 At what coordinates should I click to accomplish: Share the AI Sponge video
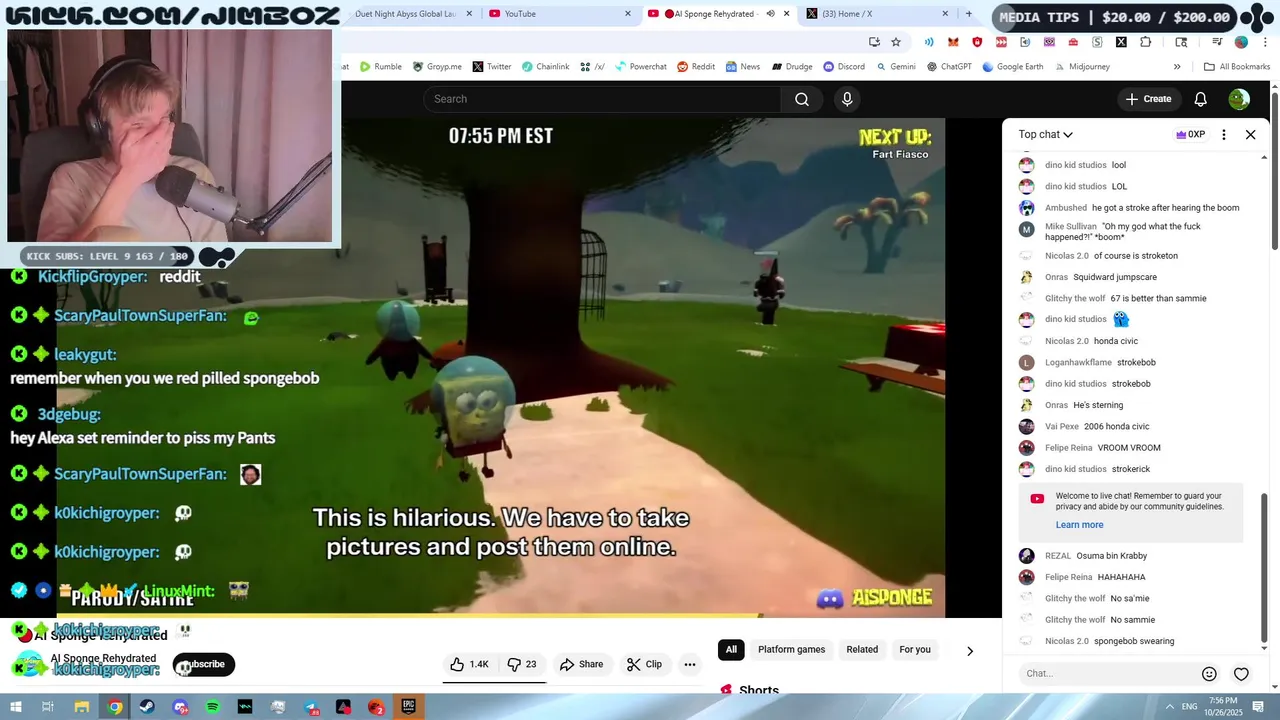pos(582,664)
